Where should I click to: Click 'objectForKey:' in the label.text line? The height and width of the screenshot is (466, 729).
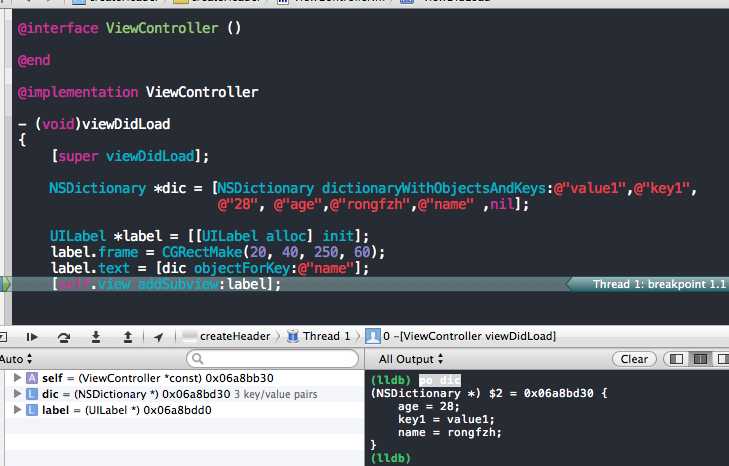pos(245,268)
